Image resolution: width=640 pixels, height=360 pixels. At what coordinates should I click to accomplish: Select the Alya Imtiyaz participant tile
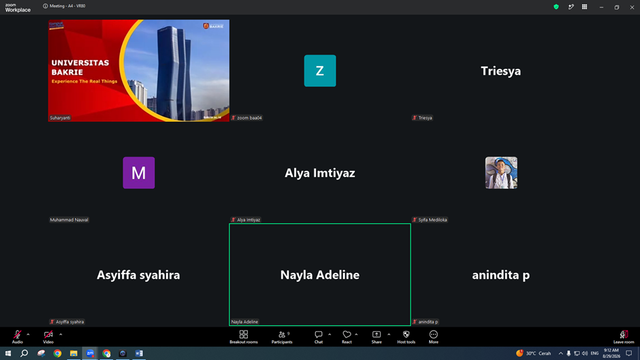pyautogui.click(x=320, y=173)
